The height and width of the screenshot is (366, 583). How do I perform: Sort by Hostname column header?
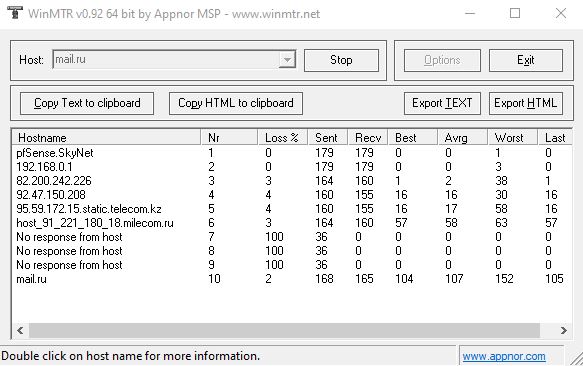click(x=107, y=138)
